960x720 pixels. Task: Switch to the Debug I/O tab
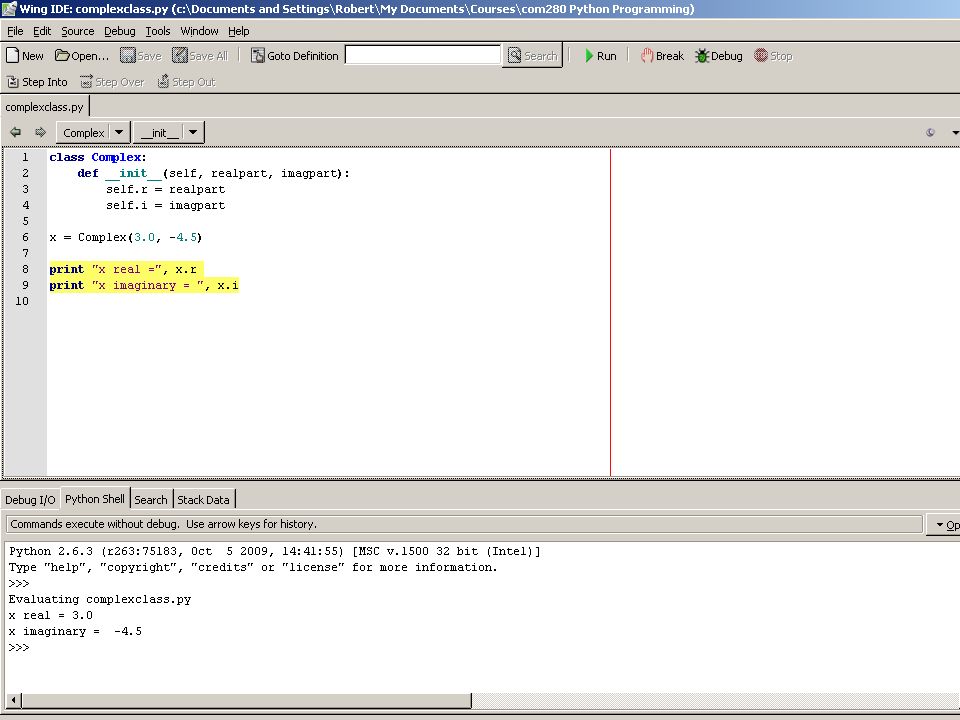30,500
